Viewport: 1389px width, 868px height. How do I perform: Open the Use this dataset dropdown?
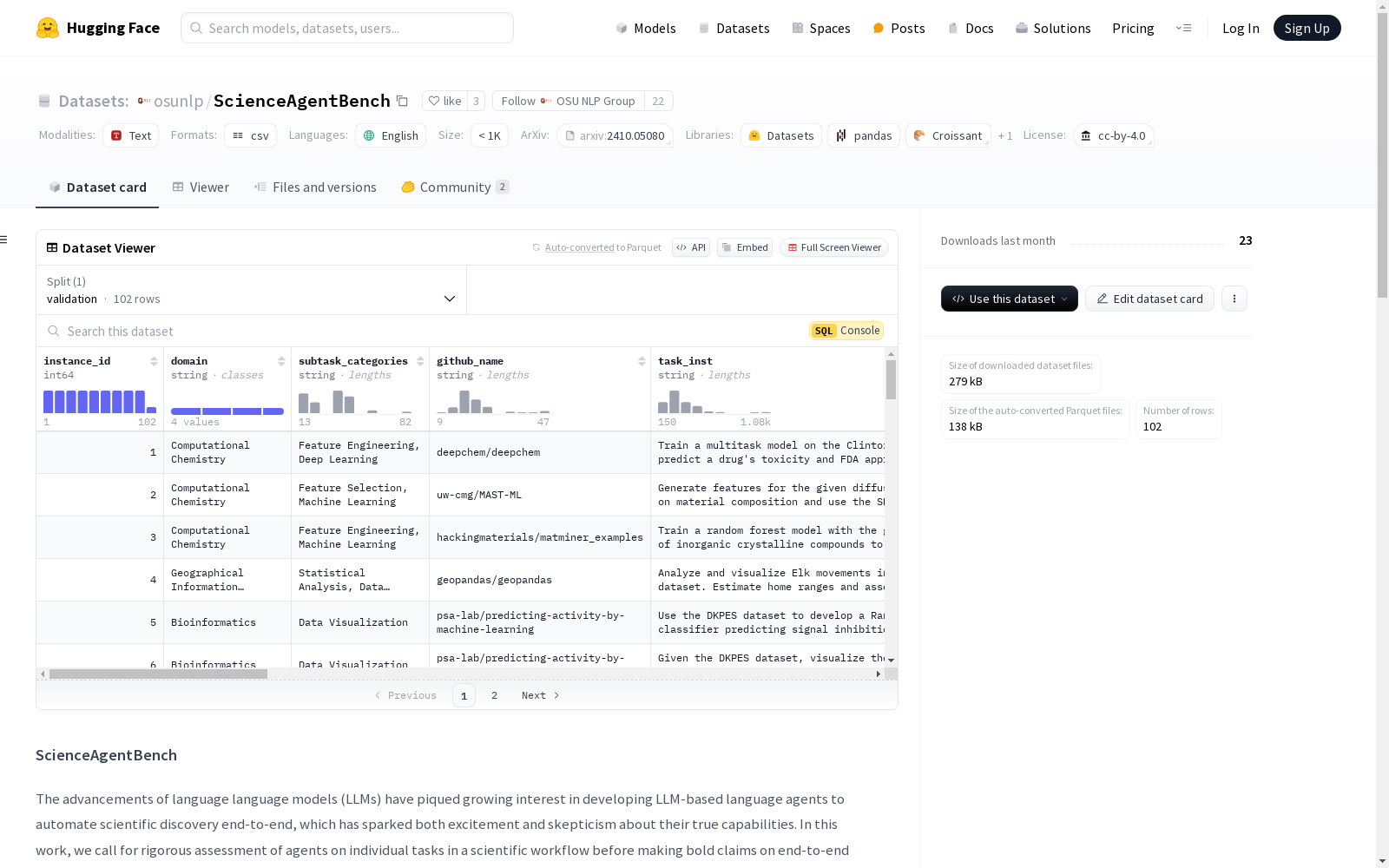tap(1010, 299)
